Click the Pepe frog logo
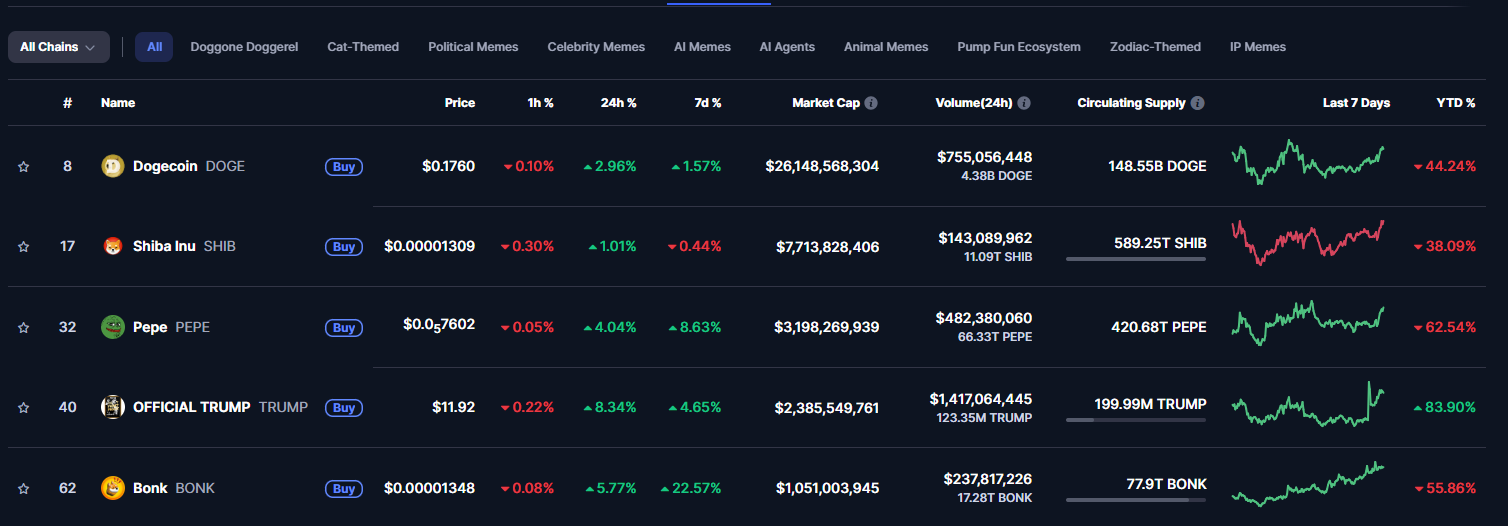The image size is (1508, 526). [x=113, y=327]
